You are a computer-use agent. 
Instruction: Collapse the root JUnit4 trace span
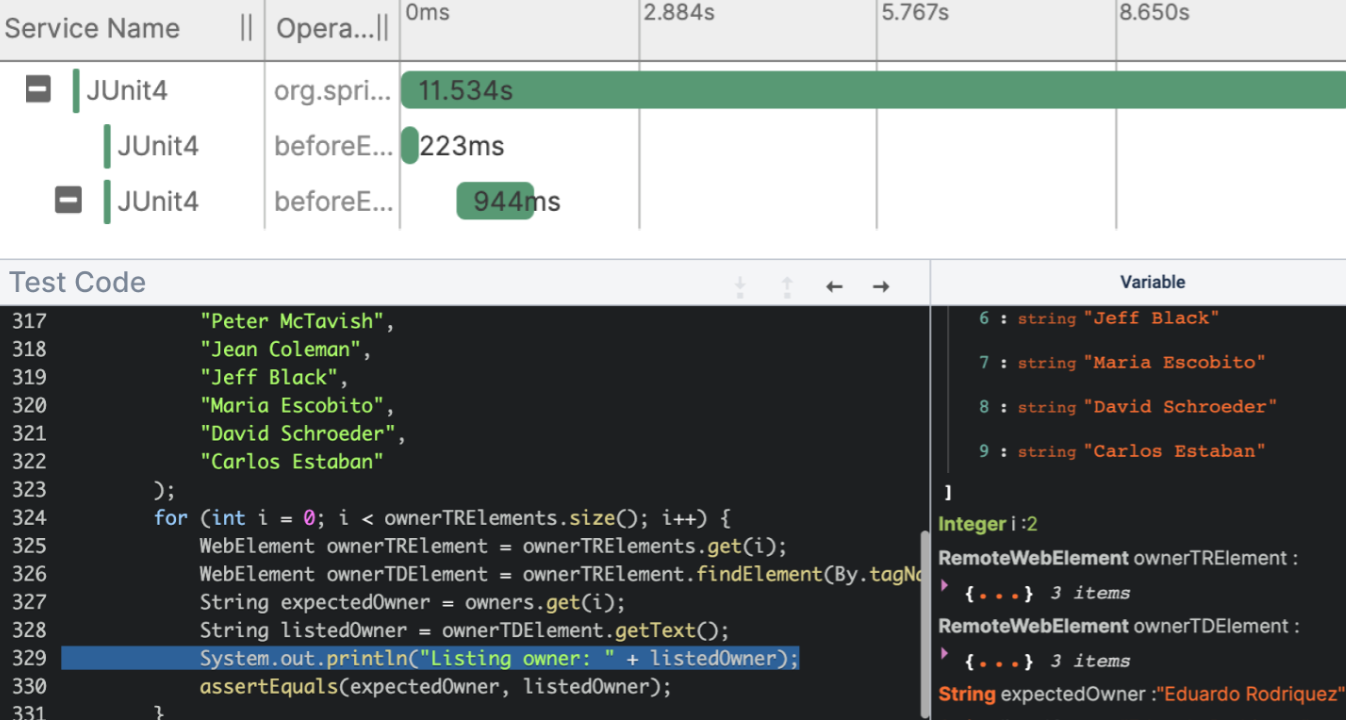[38, 91]
